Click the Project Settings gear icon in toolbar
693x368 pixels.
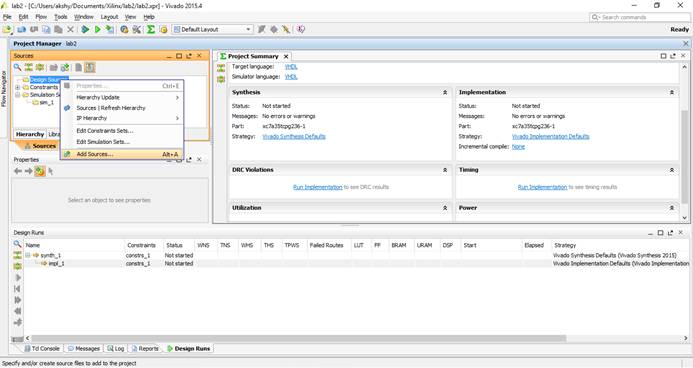coord(124,30)
